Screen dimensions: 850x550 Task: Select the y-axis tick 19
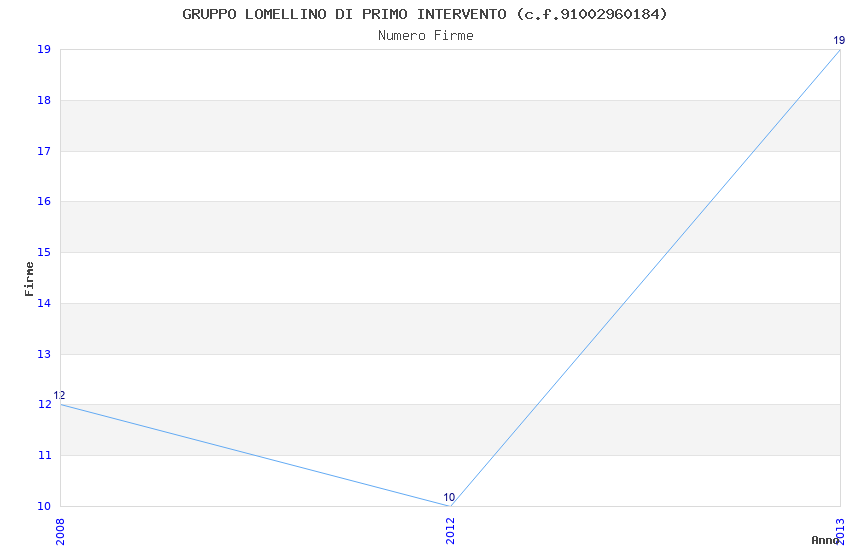click(x=44, y=49)
